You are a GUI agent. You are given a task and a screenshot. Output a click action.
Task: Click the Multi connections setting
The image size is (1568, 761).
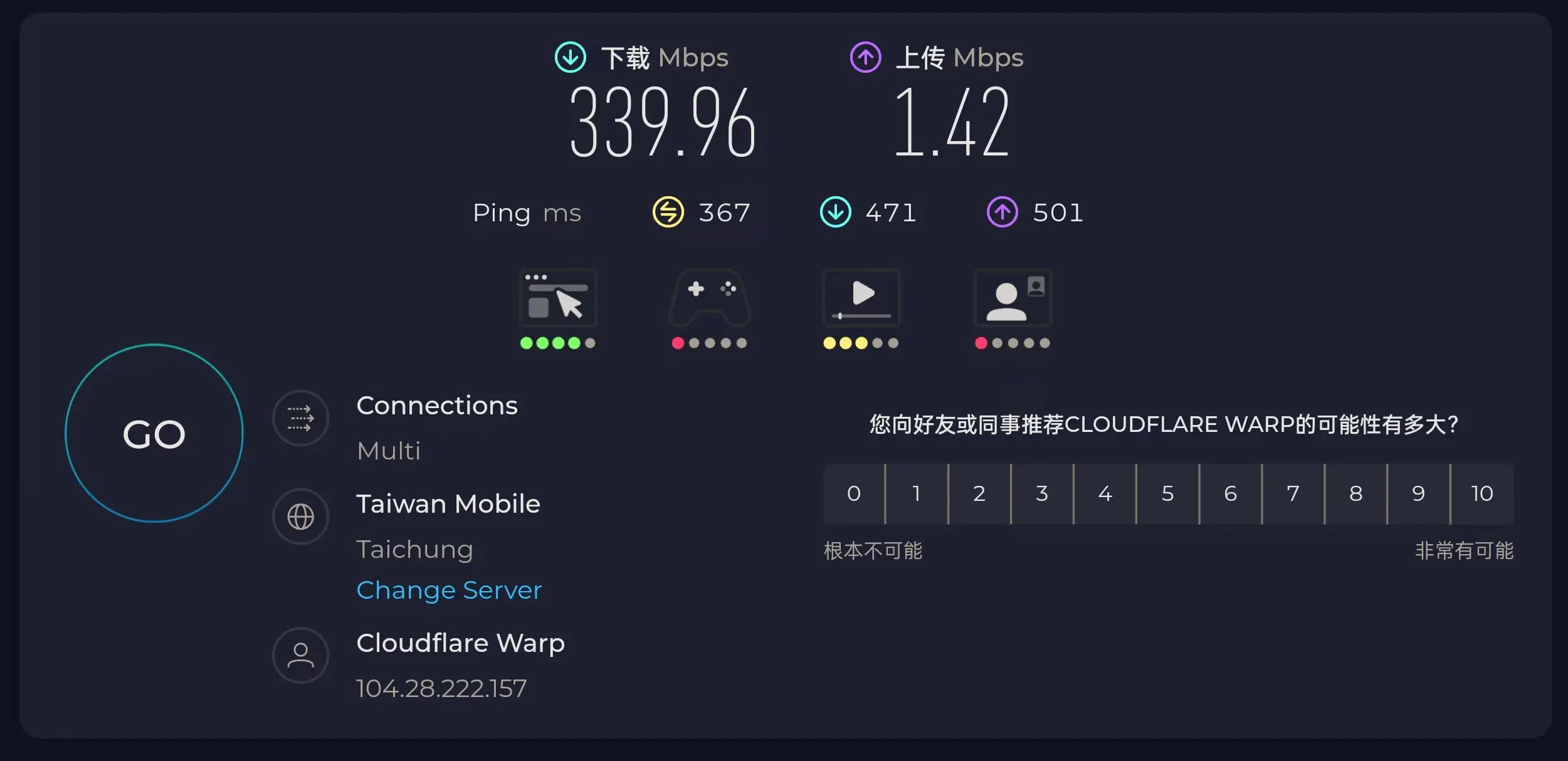pyautogui.click(x=389, y=451)
